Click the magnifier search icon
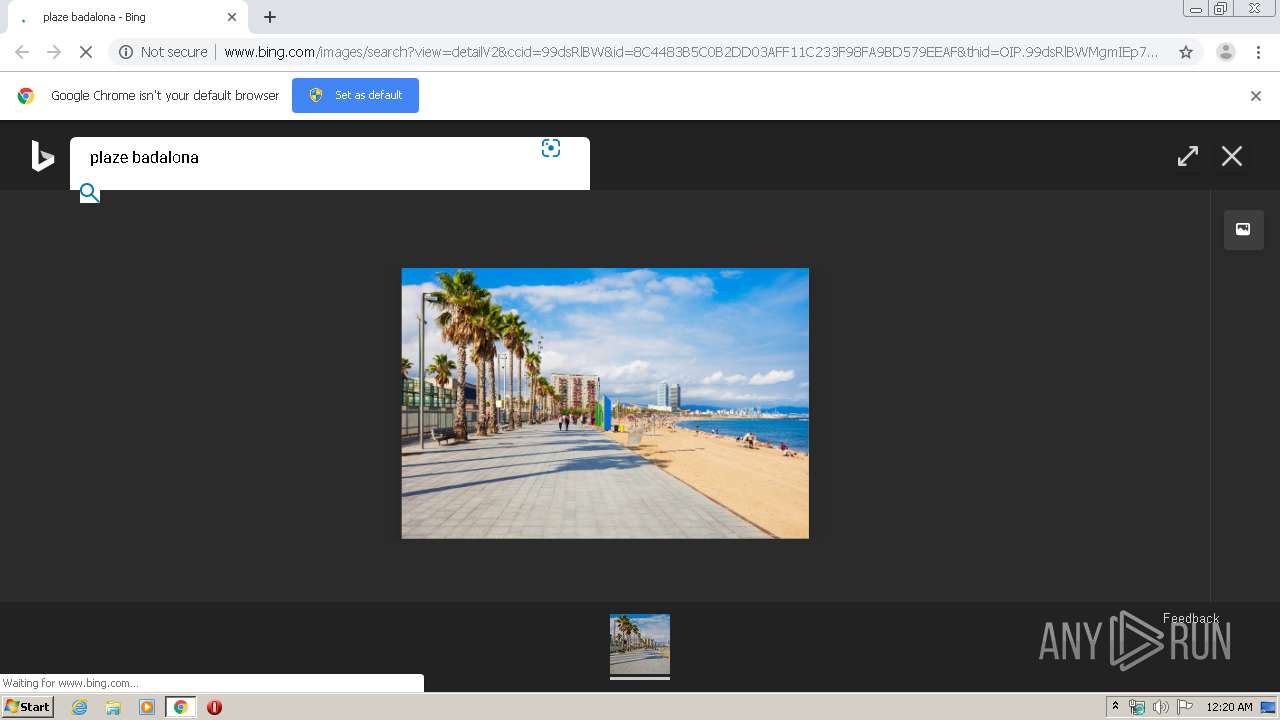 (90, 193)
